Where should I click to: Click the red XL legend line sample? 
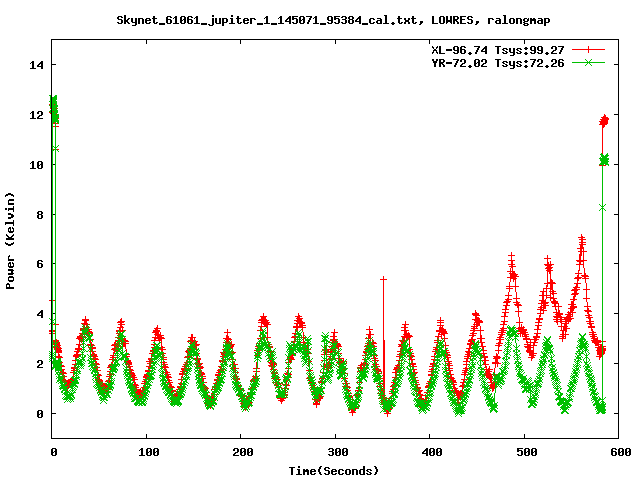(x=590, y=49)
